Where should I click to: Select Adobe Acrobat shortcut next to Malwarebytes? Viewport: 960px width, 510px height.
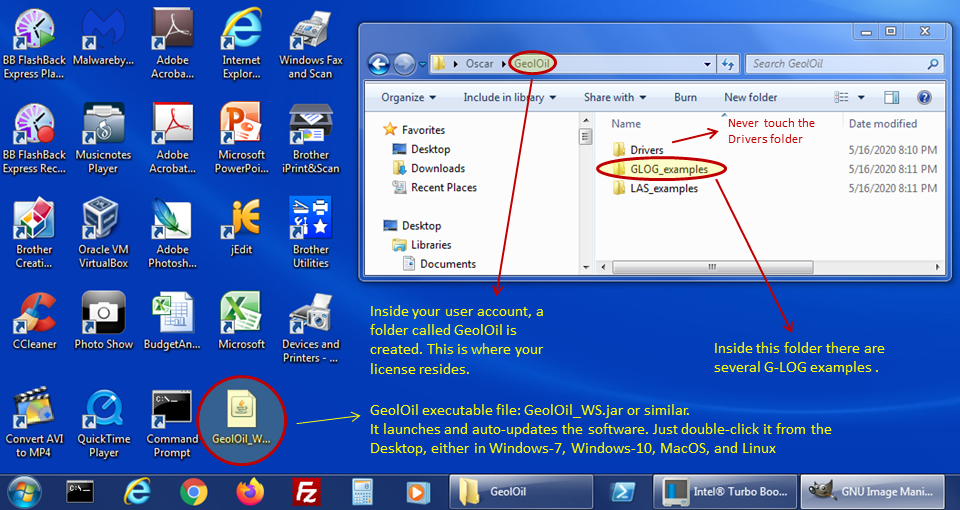click(x=173, y=45)
